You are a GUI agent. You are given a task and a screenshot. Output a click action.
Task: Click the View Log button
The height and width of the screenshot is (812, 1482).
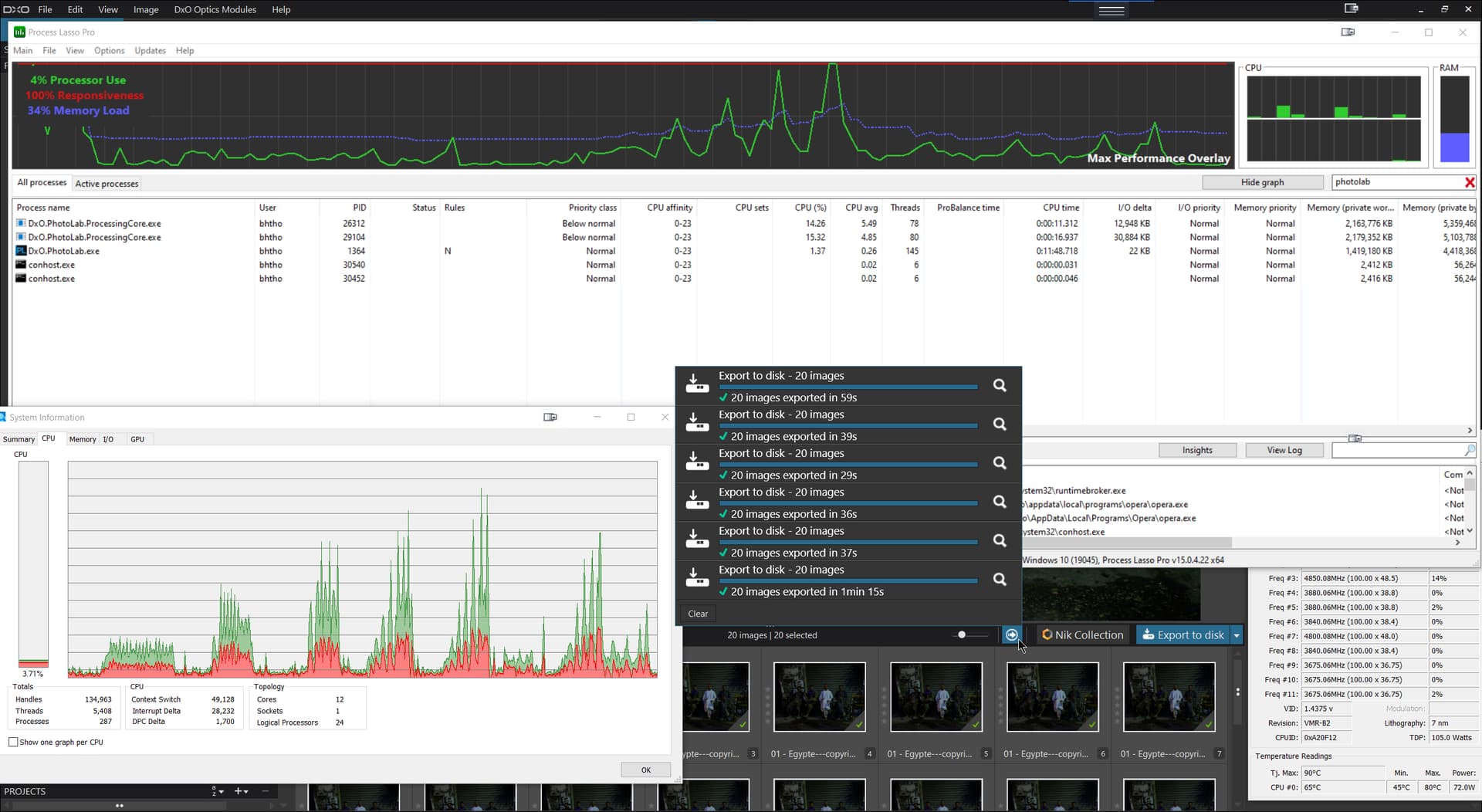coord(1284,450)
